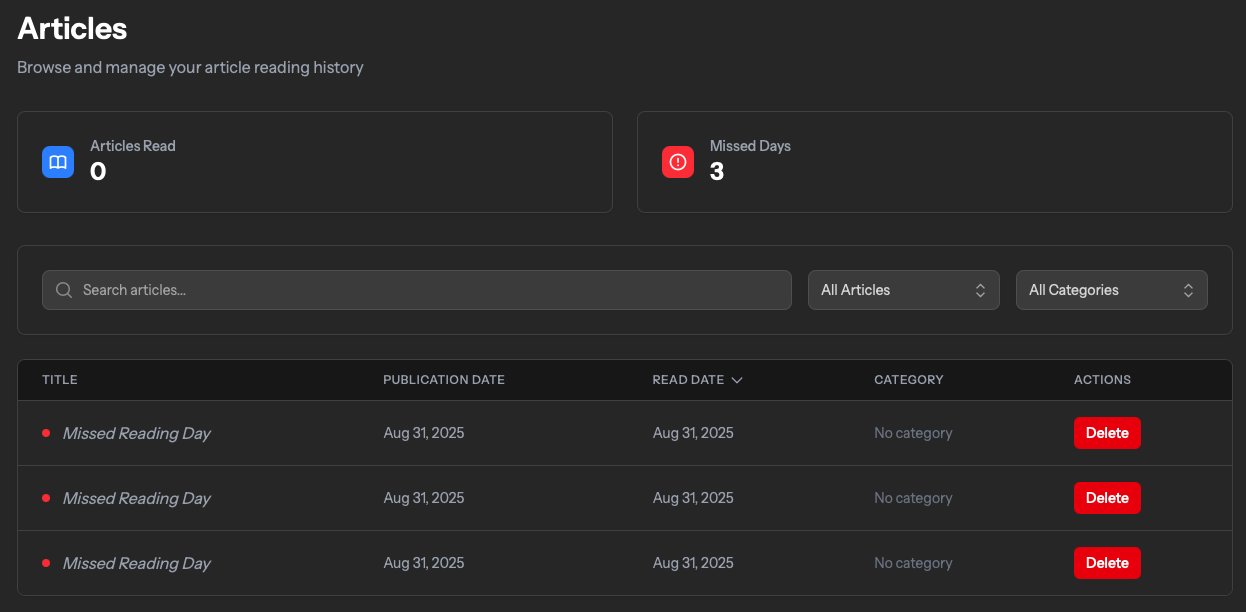This screenshot has height=612, width=1246.
Task: Expand the All Categories dropdown
Action: (x=1111, y=290)
